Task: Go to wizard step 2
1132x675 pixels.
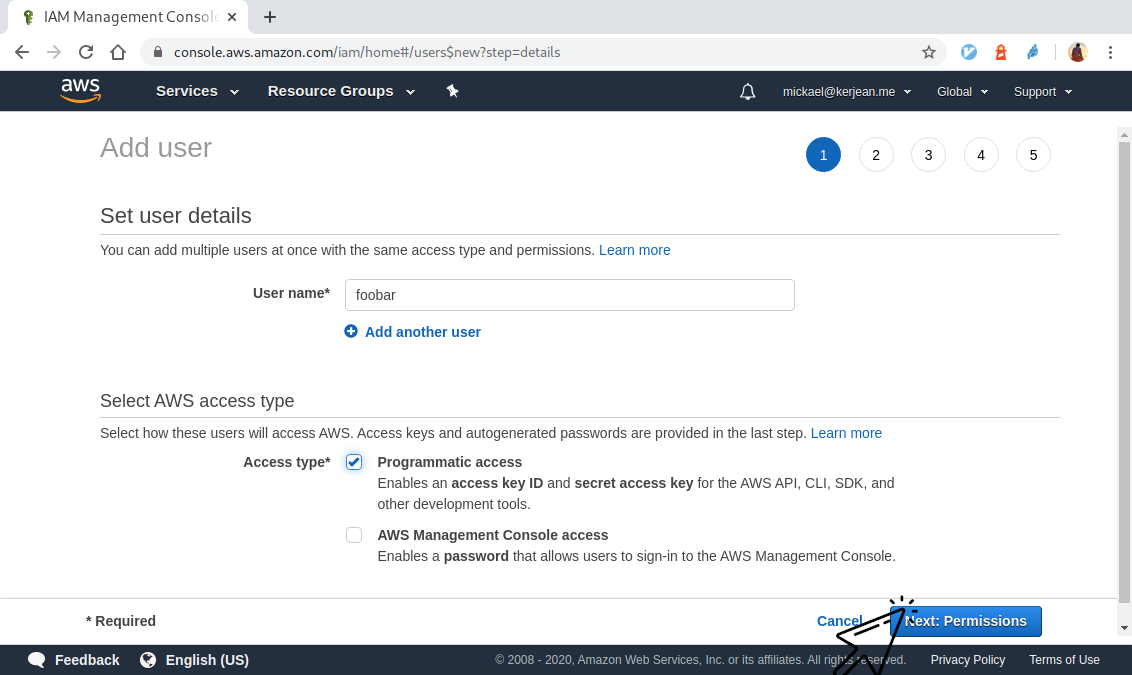Action: click(x=876, y=154)
